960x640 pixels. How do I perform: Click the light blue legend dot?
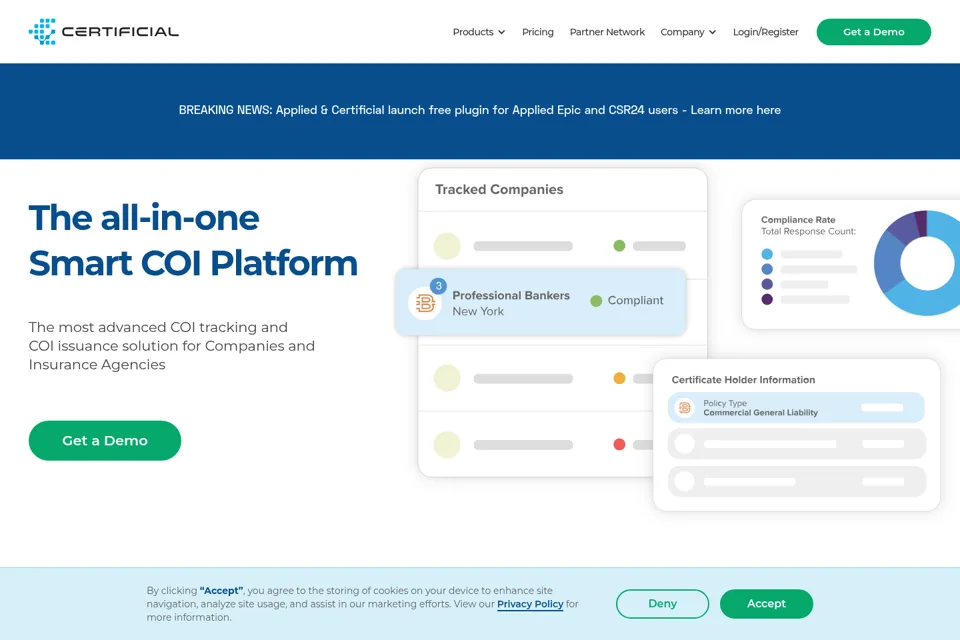coord(767,254)
